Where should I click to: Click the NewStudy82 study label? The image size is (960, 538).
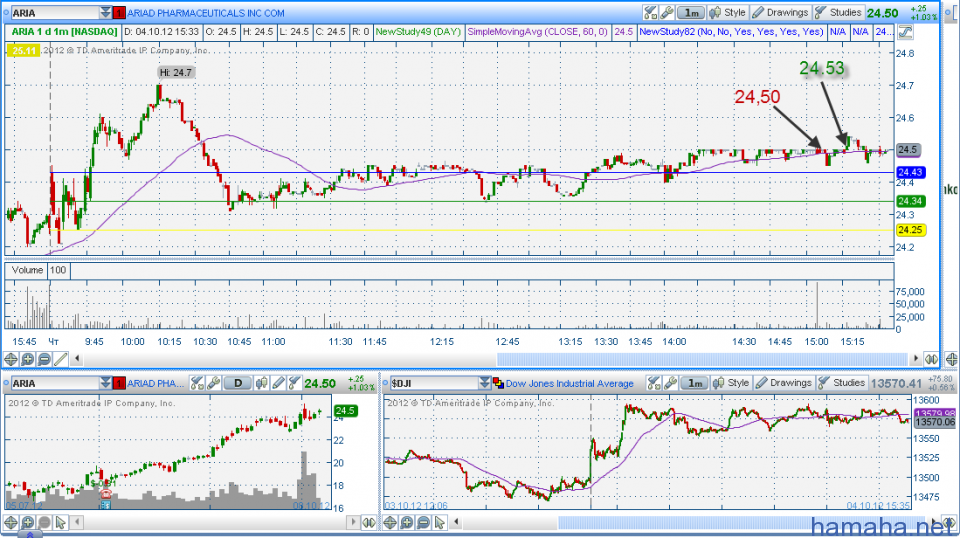(x=731, y=32)
